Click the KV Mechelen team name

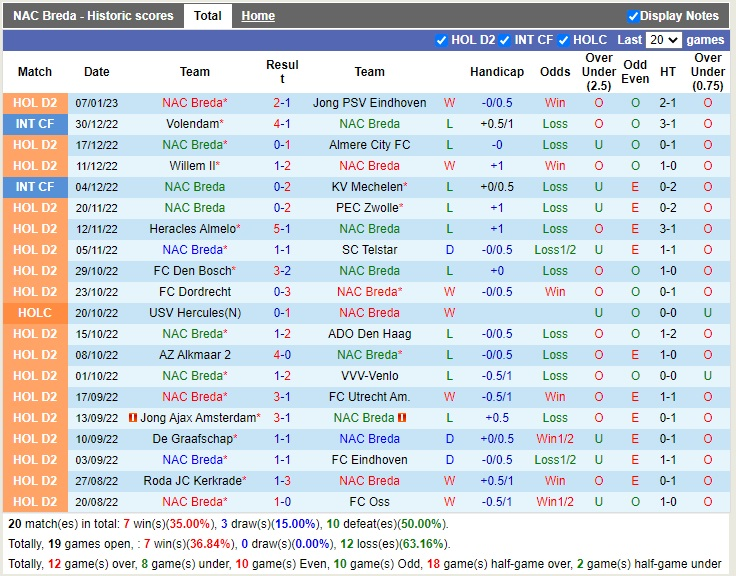[369, 187]
